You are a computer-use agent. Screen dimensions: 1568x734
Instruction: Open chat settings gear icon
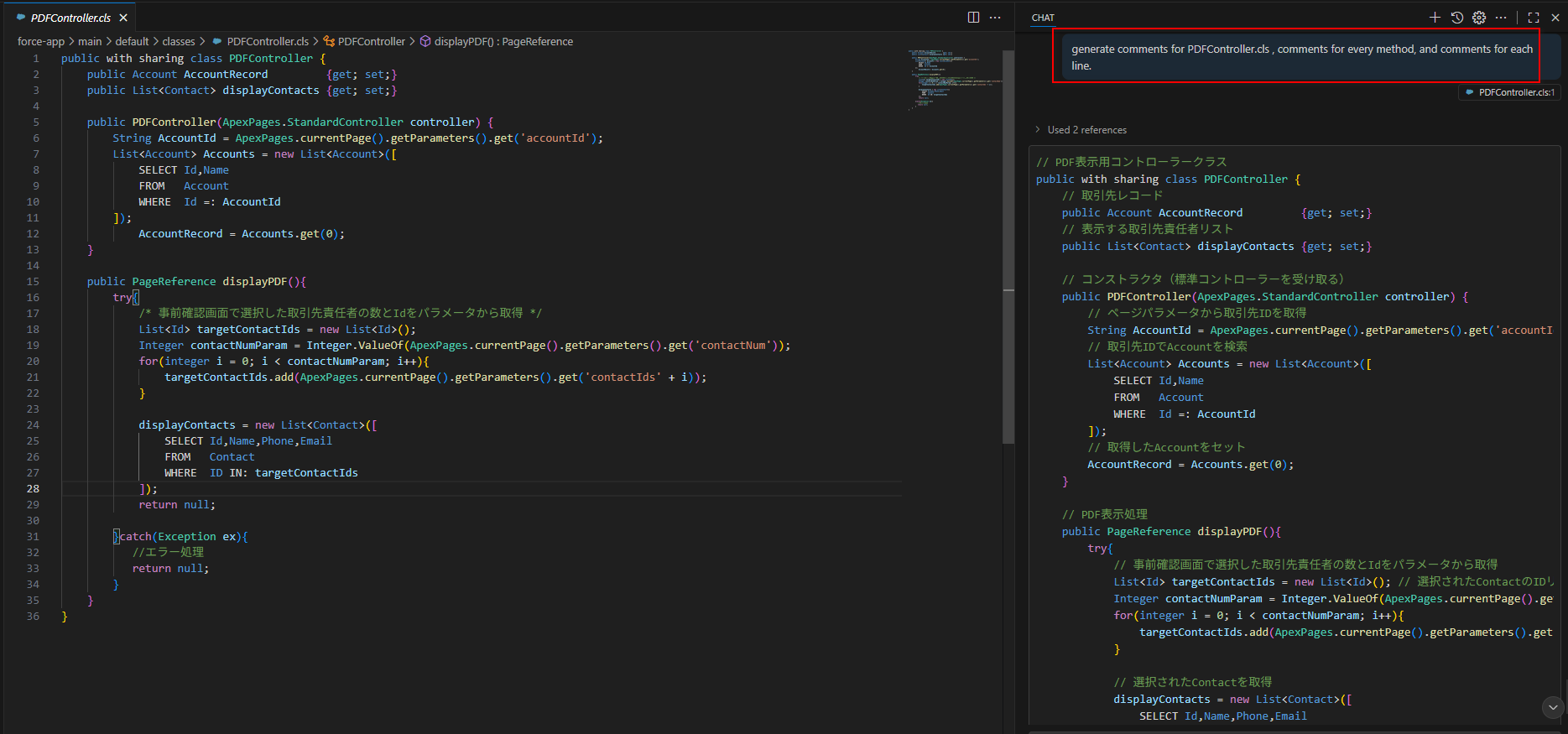click(x=1479, y=18)
